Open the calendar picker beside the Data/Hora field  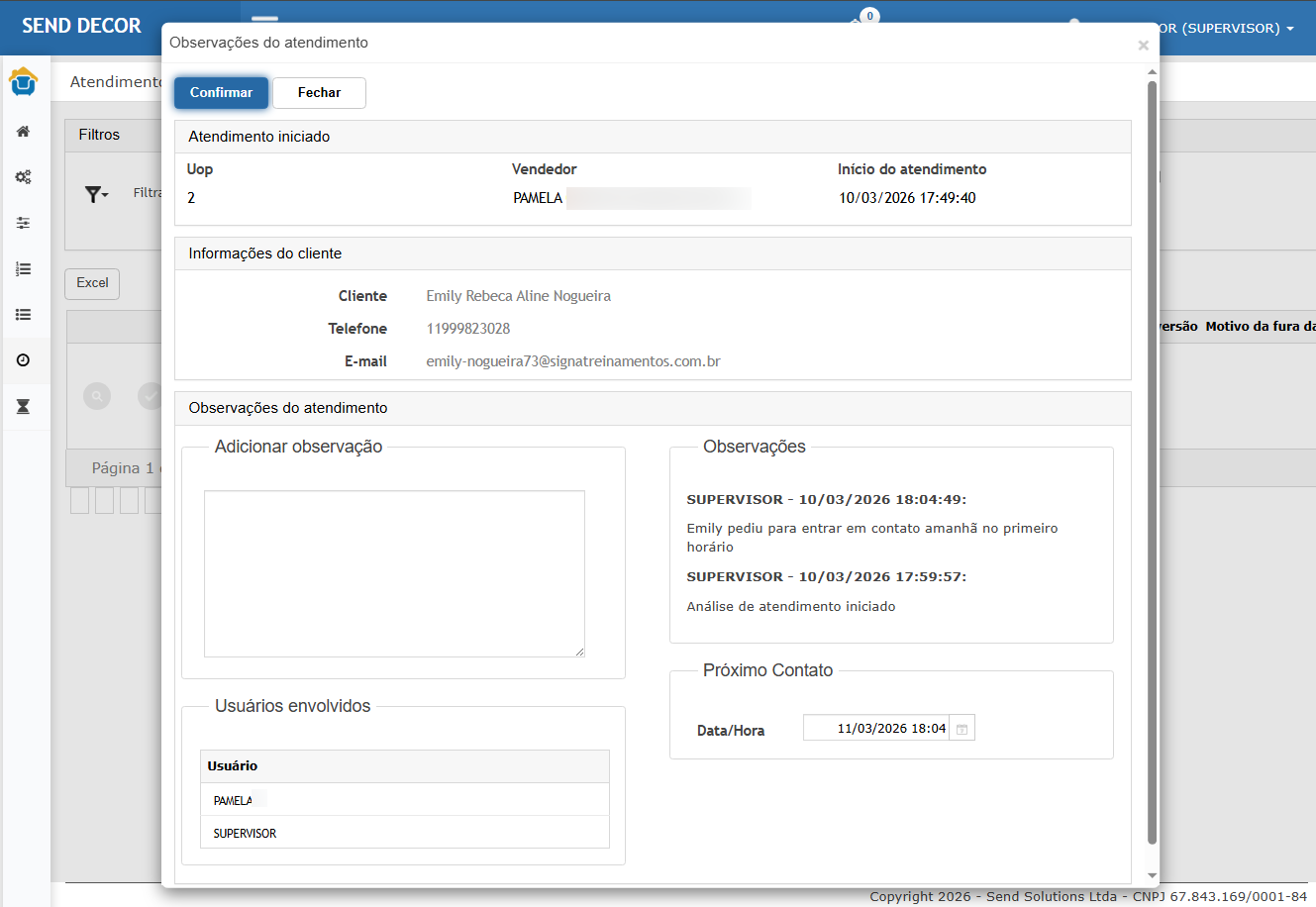[962, 729]
